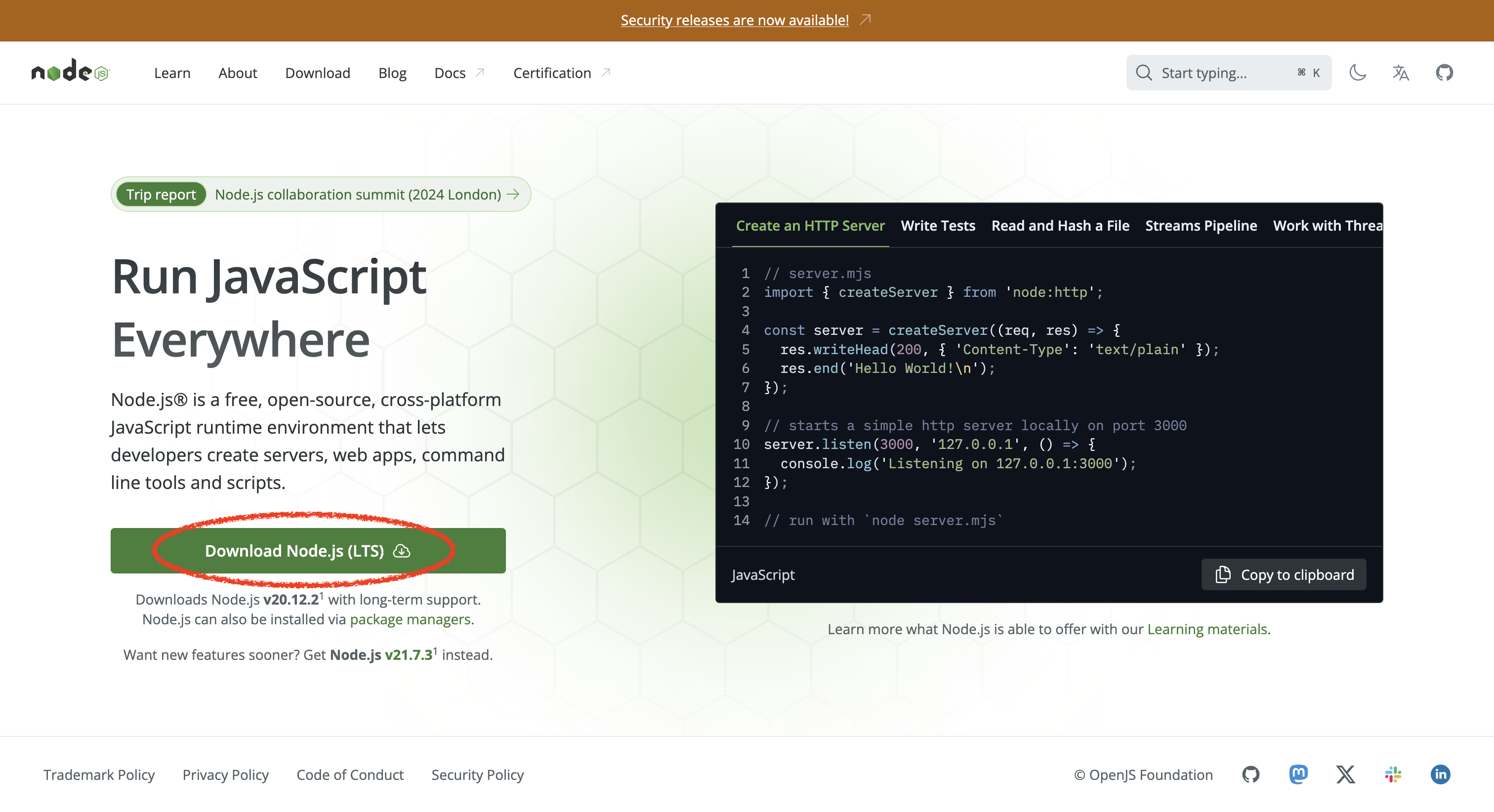The height and width of the screenshot is (812, 1494).
Task: Click the banner's external arrow icon
Action: point(865,20)
